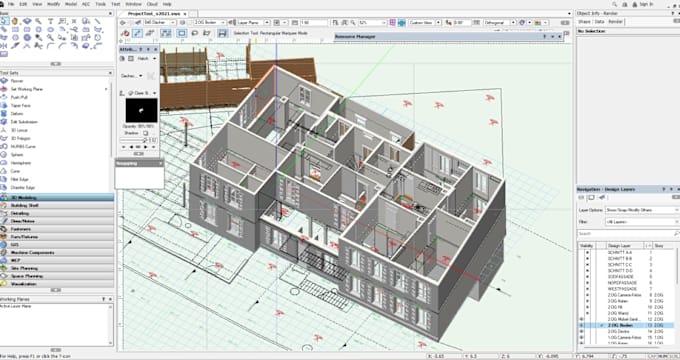Viewport: 680px width, 360px height.
Task: Choose the Set Working Plane tool
Action: click(x=27, y=89)
